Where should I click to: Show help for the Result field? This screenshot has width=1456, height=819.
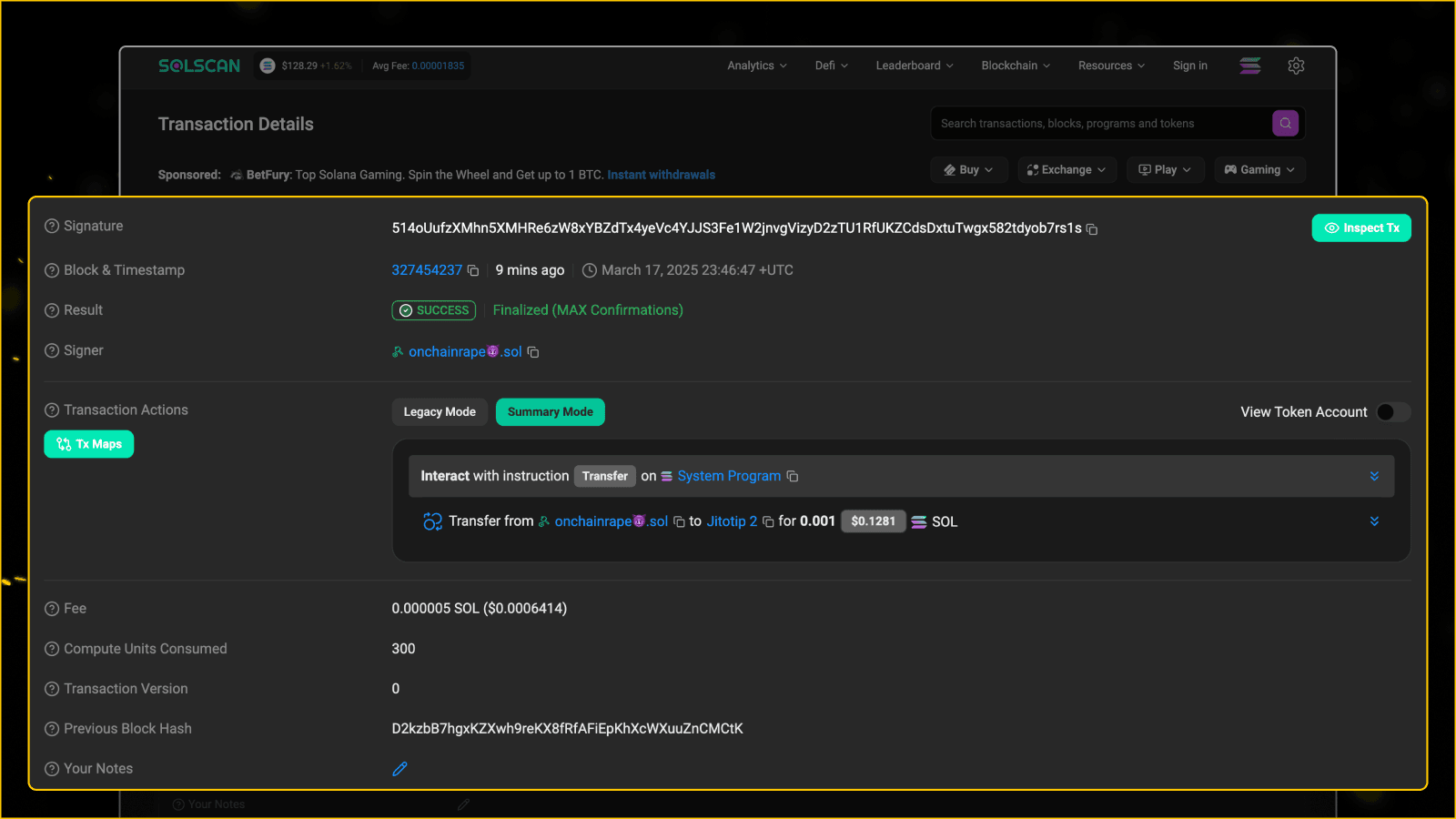pyautogui.click(x=52, y=310)
